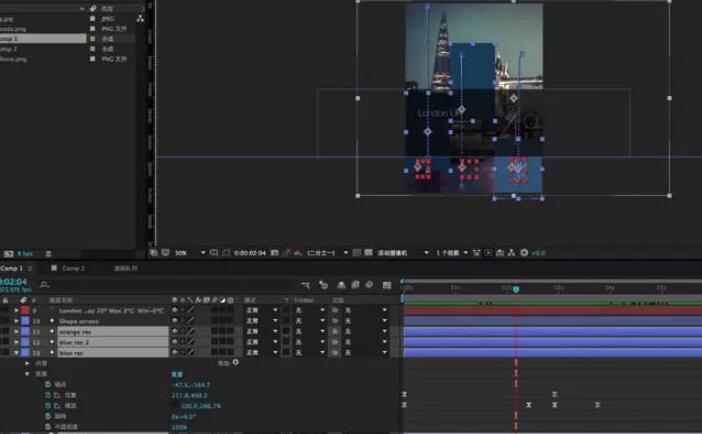Open the 1 view layout dropdown
This screenshot has width=702, height=434.
(x=452, y=253)
